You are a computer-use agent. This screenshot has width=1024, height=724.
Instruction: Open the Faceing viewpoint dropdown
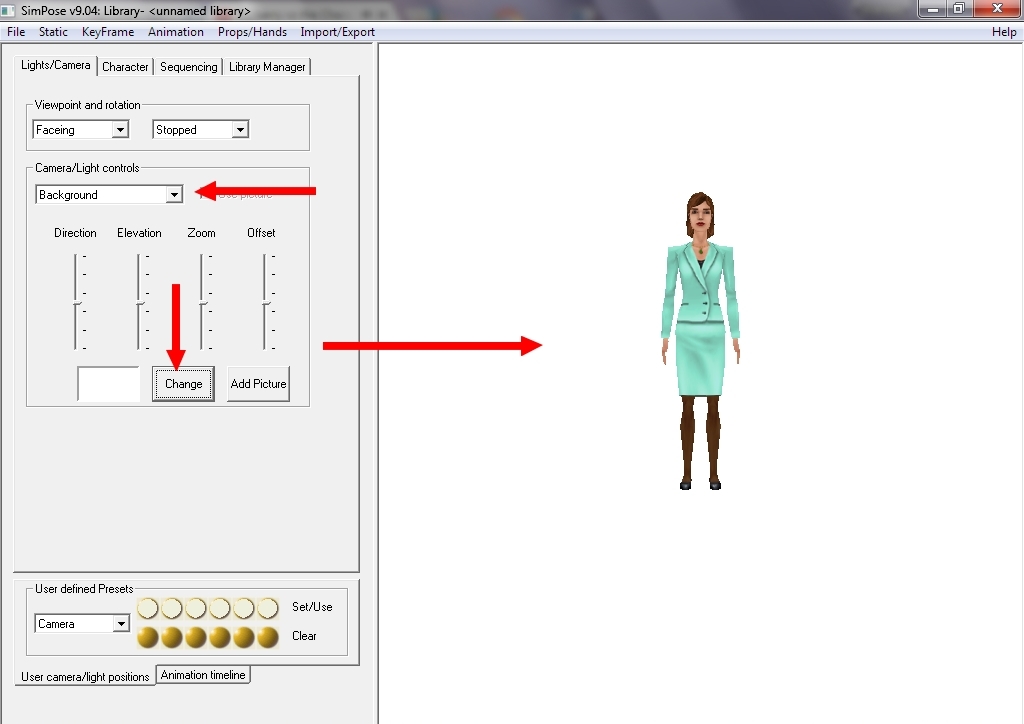[120, 130]
